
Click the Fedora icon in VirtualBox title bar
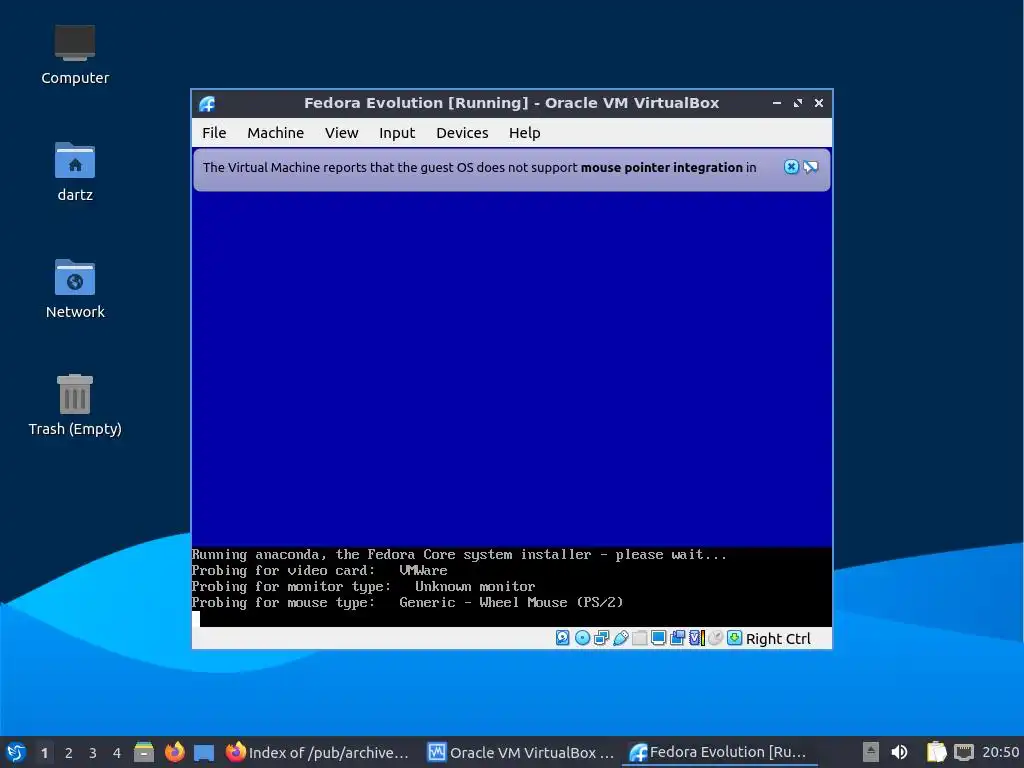point(207,103)
